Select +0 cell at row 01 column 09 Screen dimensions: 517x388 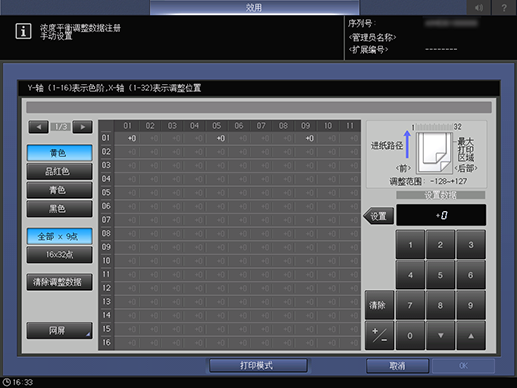[306, 138]
